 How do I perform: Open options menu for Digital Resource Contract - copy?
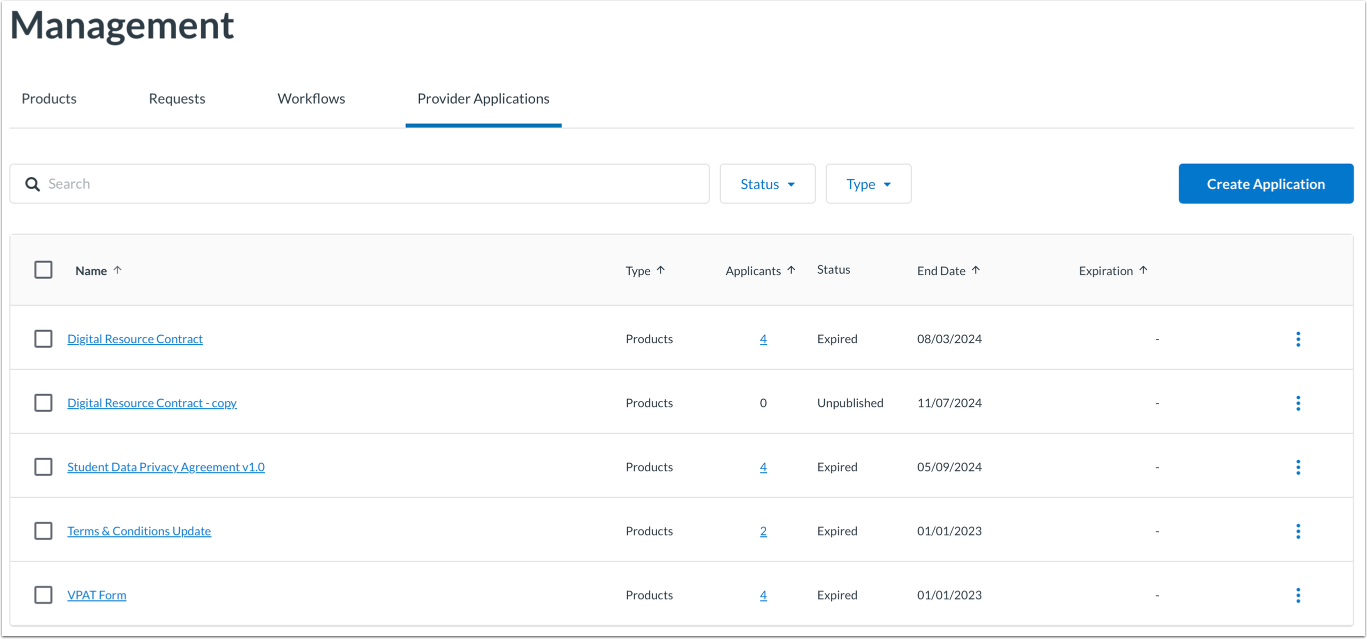coord(1298,403)
